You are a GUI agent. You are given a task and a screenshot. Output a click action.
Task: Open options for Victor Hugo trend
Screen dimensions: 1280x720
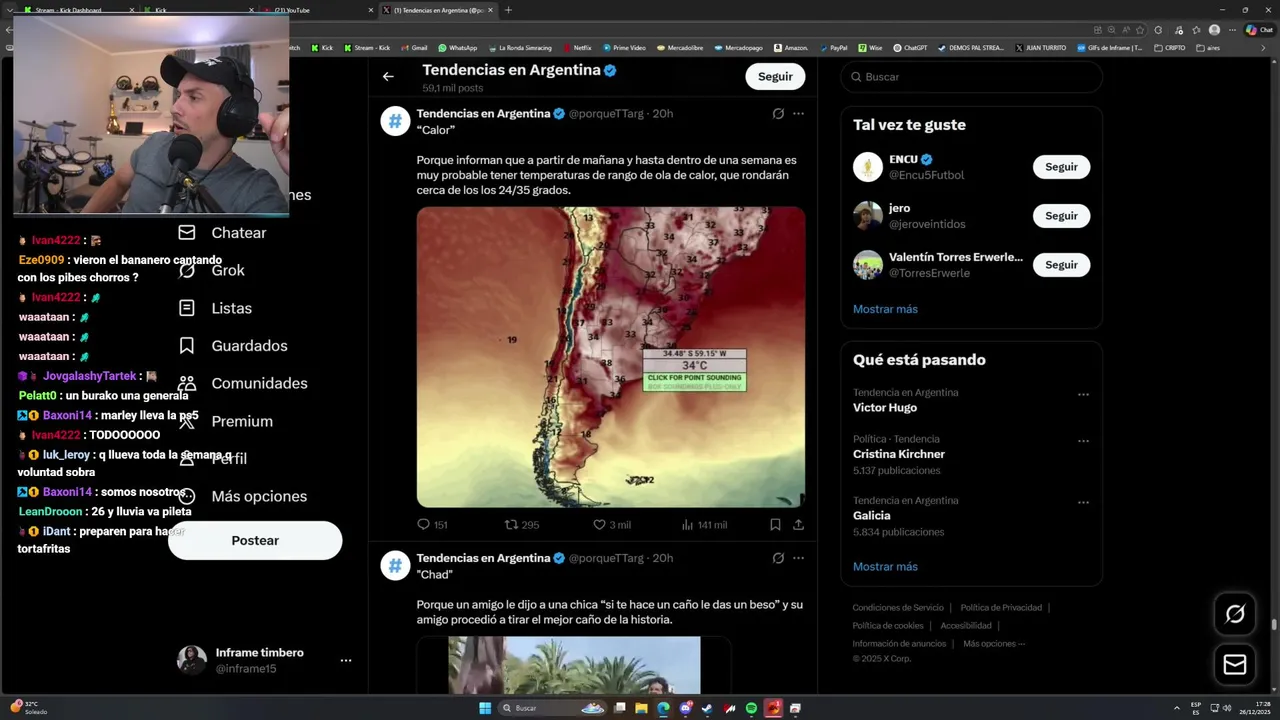tap(1083, 395)
